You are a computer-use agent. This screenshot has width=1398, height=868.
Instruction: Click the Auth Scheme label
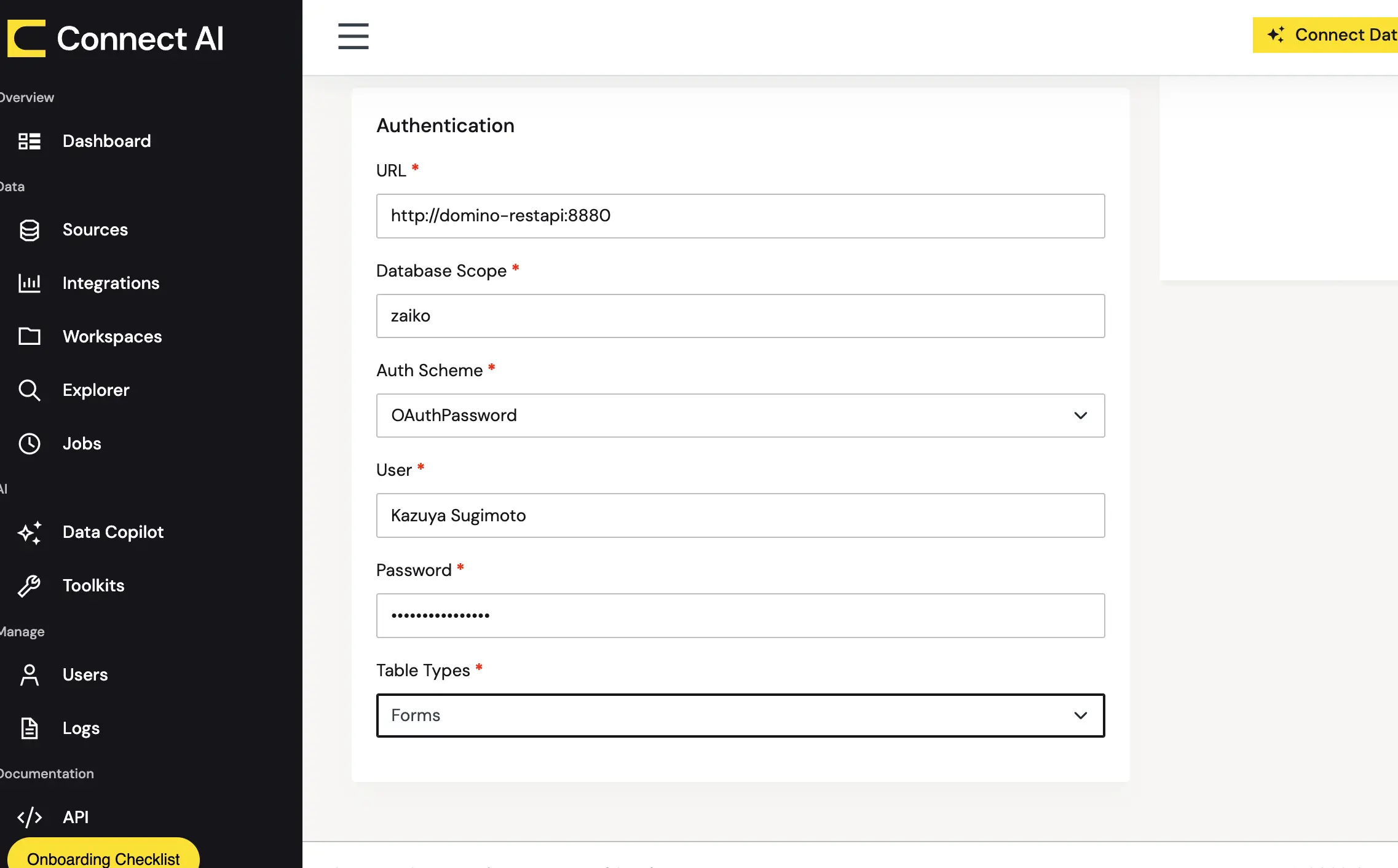[429, 370]
